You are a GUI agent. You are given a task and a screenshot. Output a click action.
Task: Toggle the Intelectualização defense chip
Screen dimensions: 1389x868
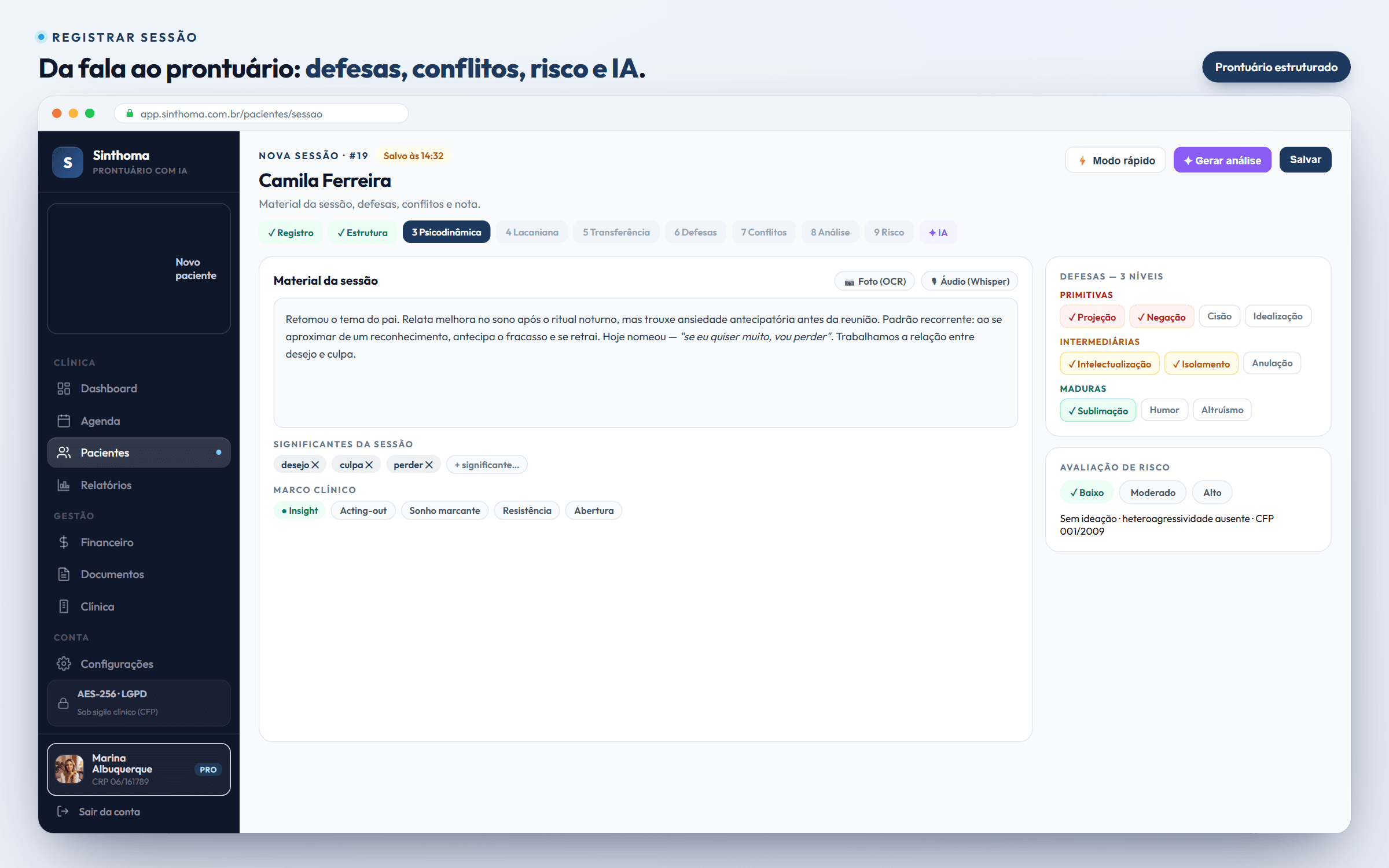pyautogui.click(x=1109, y=363)
